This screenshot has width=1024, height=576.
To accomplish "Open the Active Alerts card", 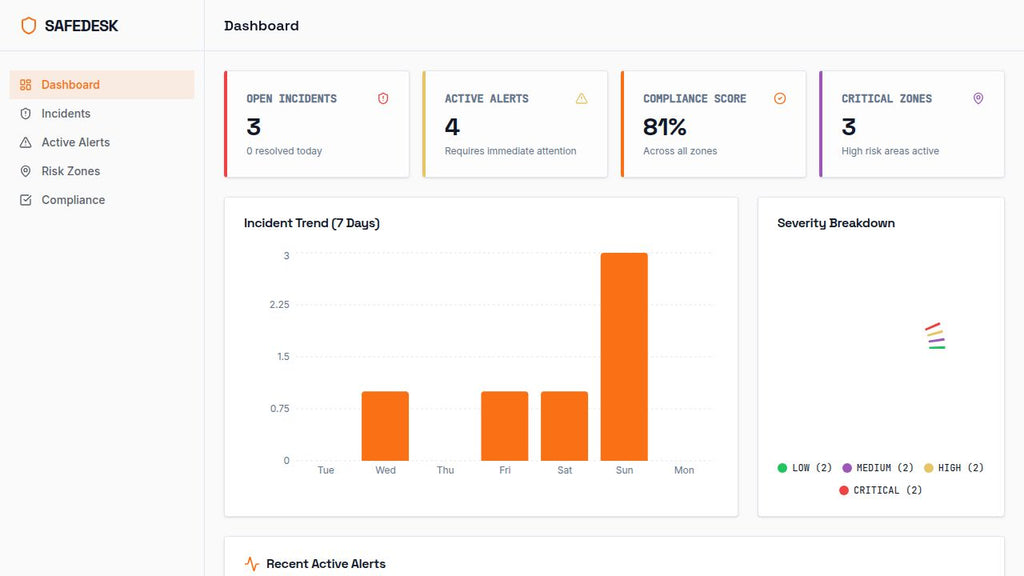I will tap(515, 123).
